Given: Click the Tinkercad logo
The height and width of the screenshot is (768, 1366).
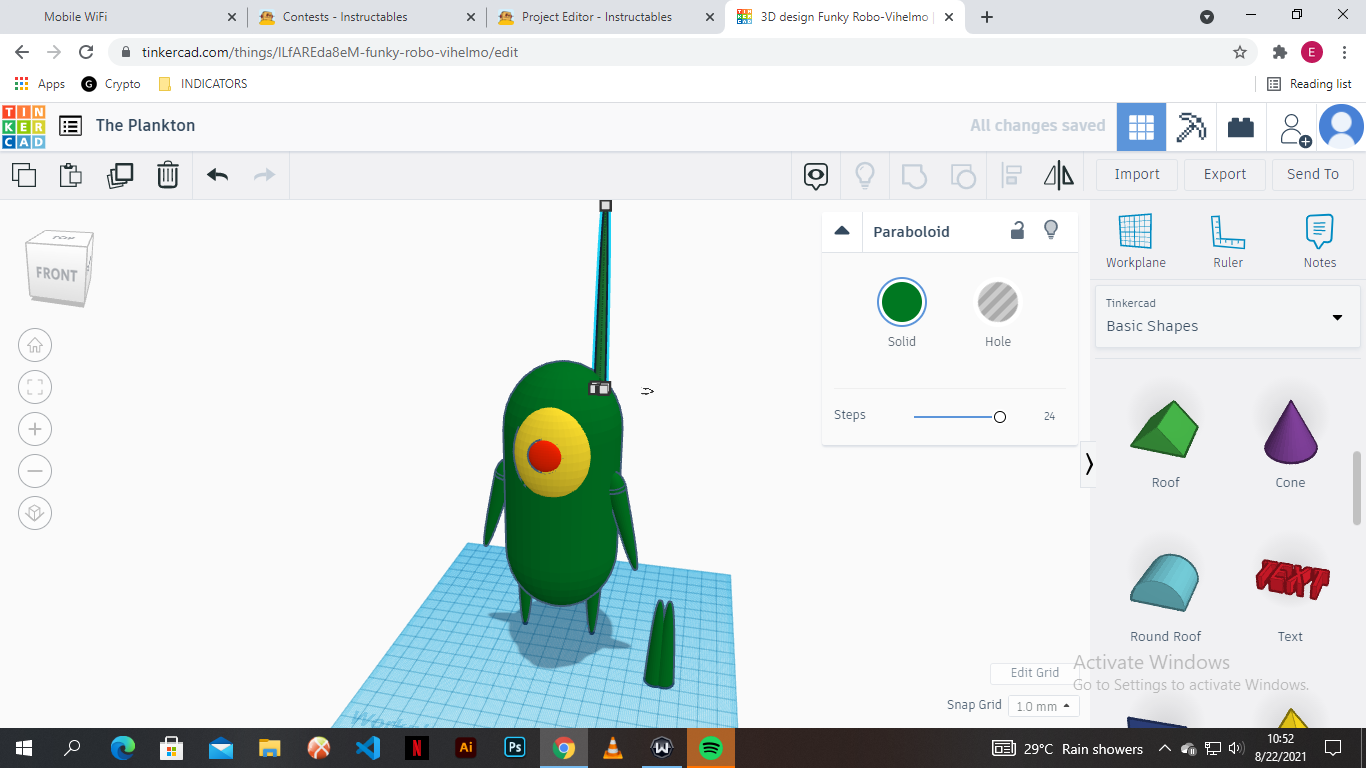Looking at the screenshot, I should click(x=24, y=127).
